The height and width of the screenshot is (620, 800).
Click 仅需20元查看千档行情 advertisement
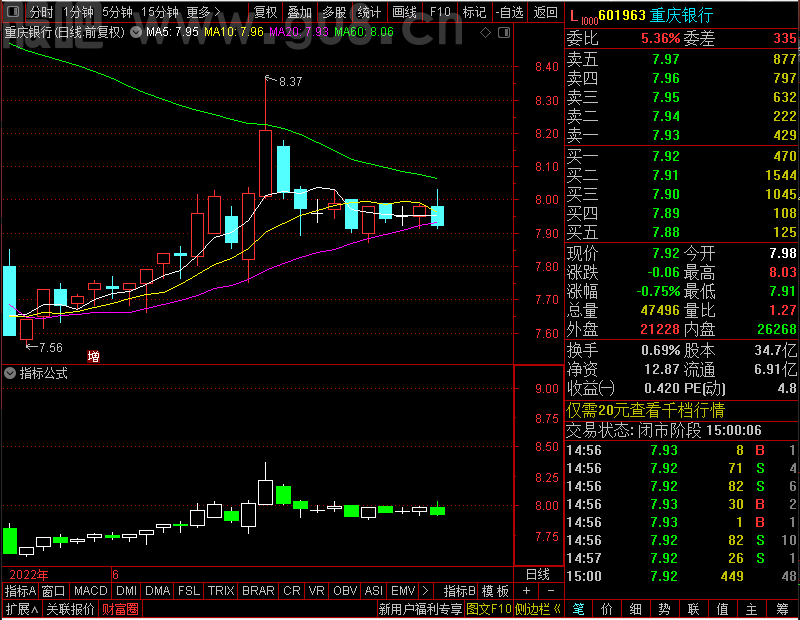click(645, 410)
